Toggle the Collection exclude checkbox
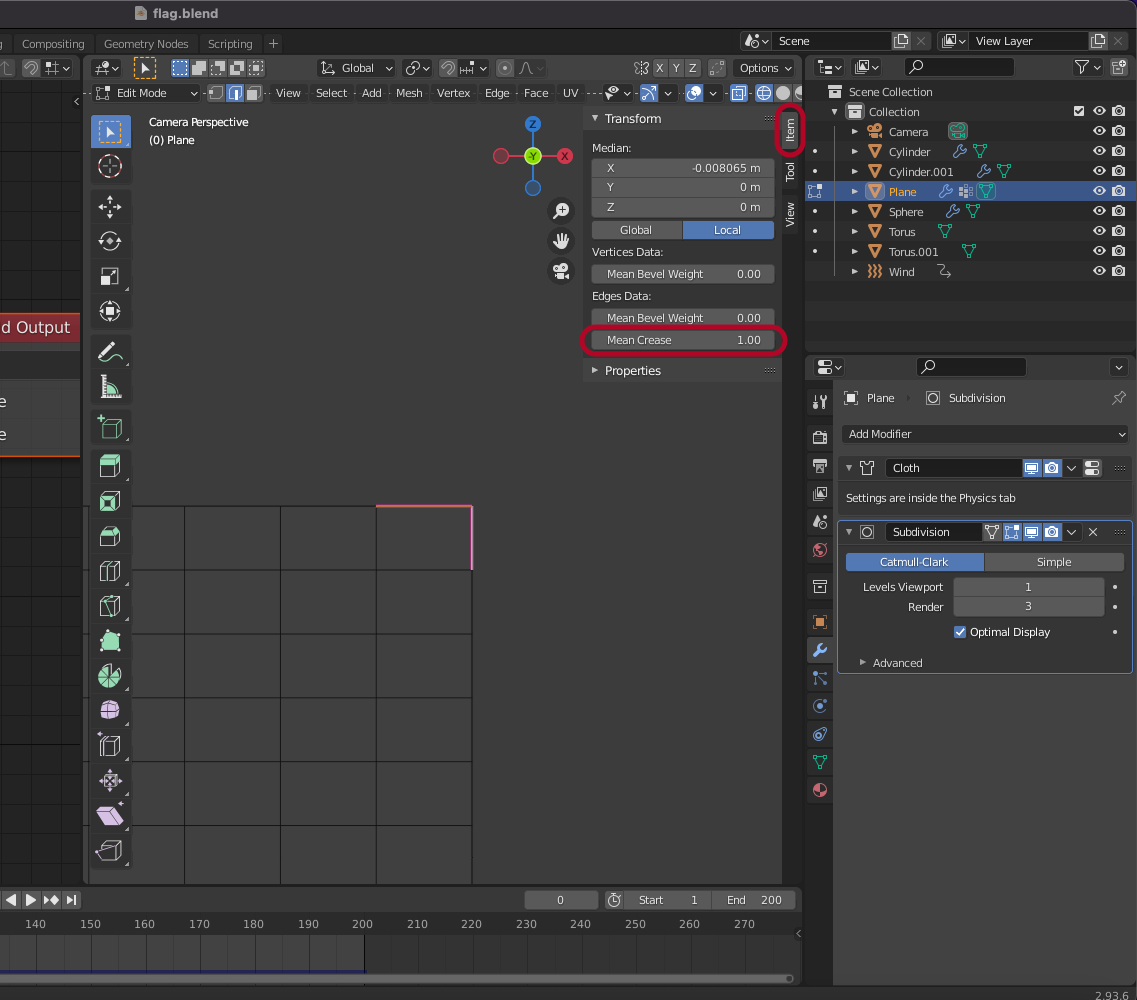1137x1000 pixels. tap(1079, 111)
